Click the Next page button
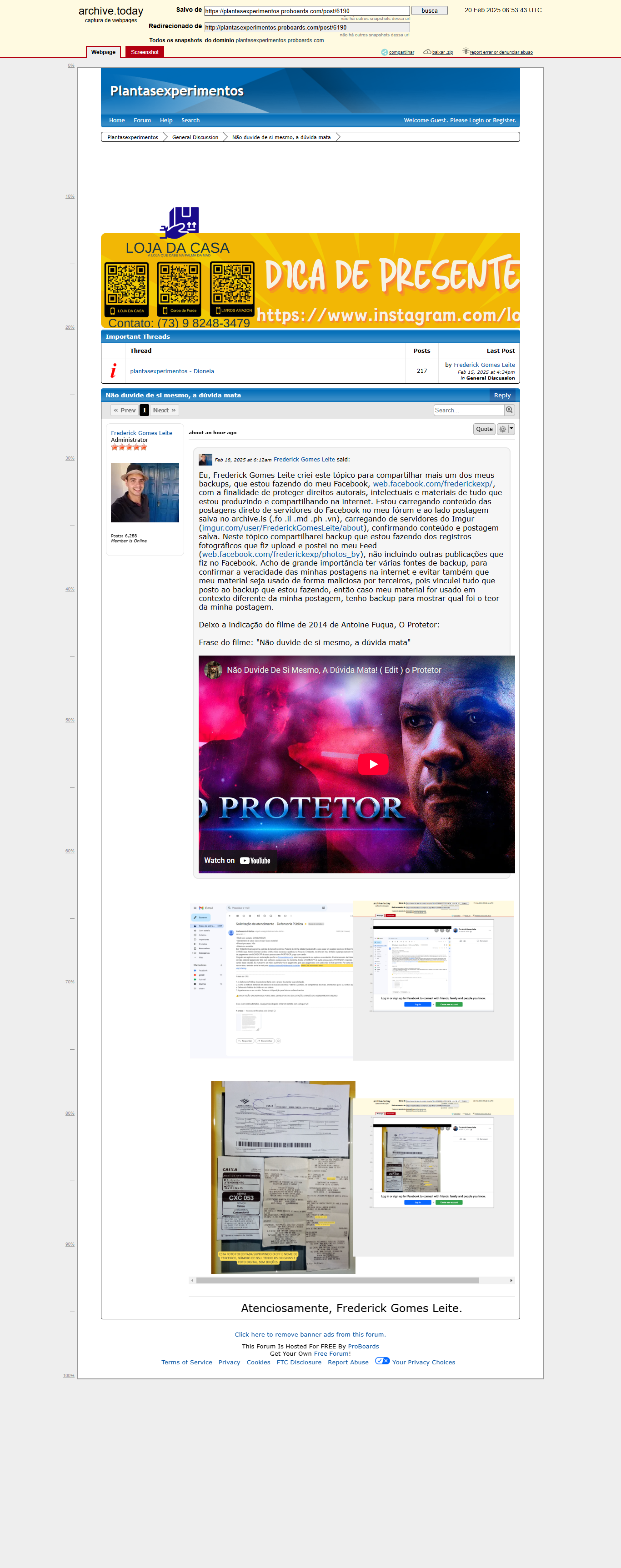Screen dimensions: 621x1568 point(165,410)
